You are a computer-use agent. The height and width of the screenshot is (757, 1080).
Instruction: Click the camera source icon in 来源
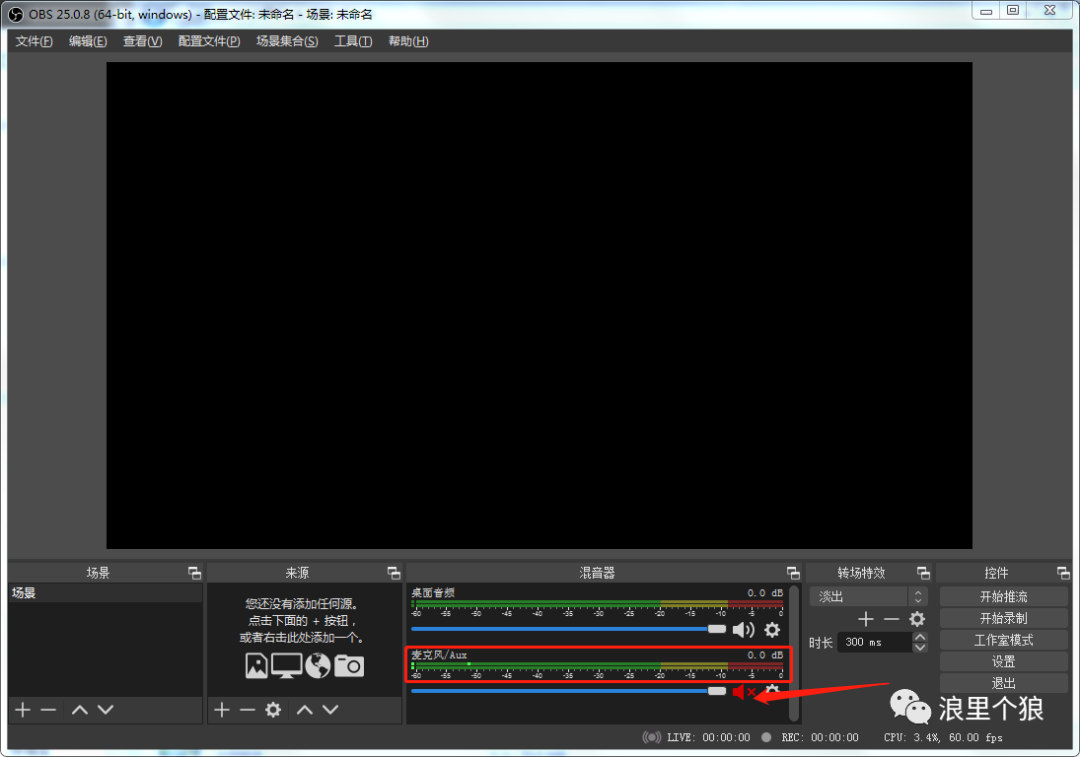click(x=349, y=666)
